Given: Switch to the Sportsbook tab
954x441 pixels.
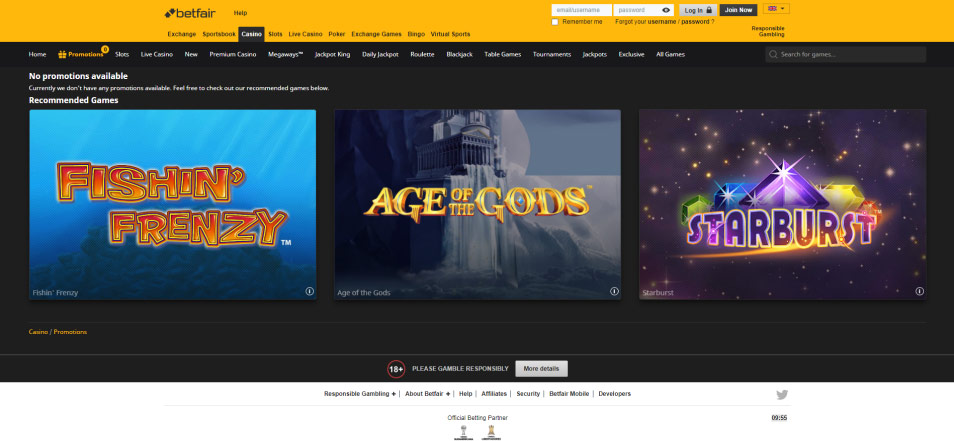Looking at the screenshot, I should click(219, 34).
